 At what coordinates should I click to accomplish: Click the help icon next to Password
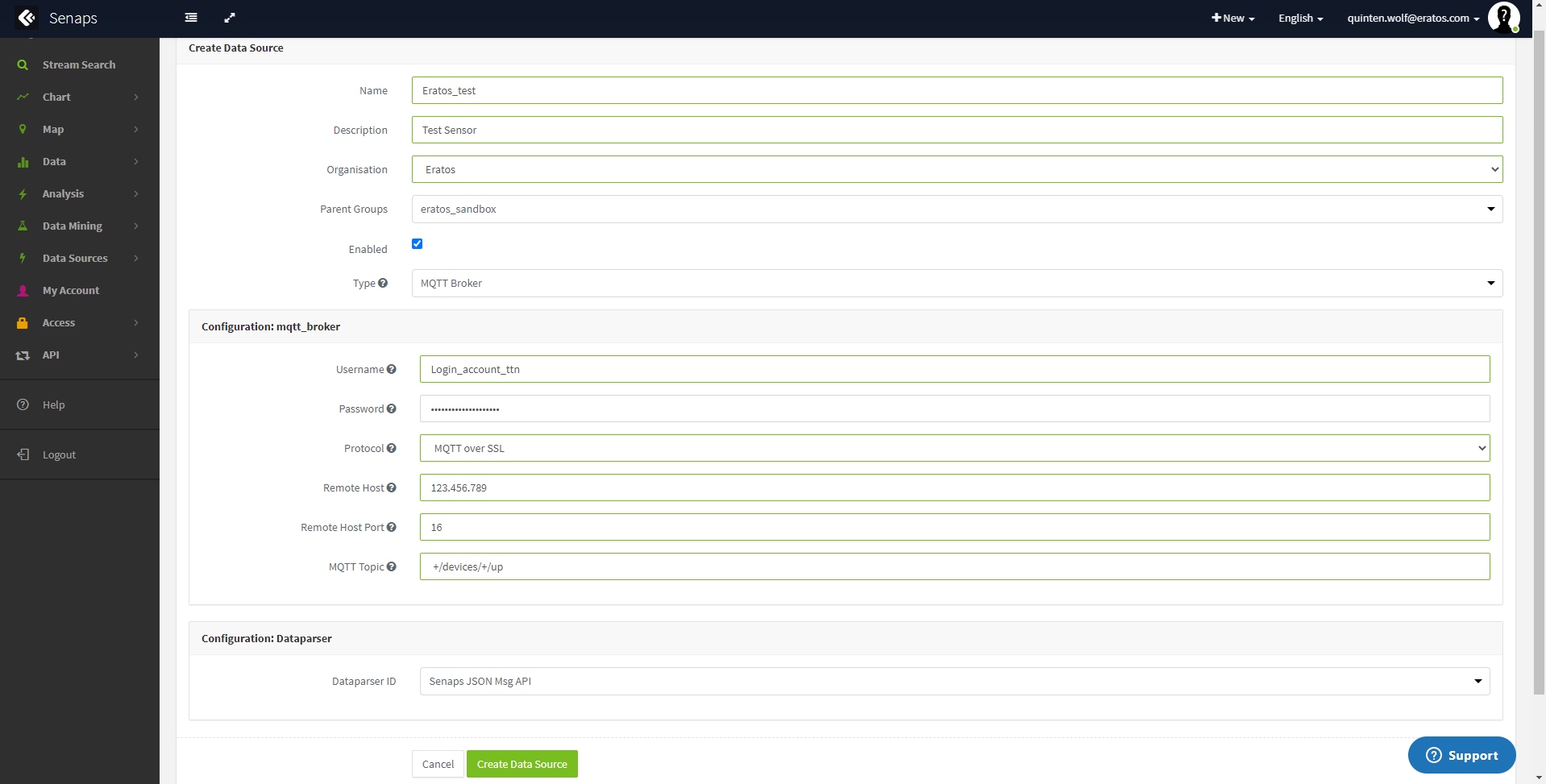click(x=391, y=409)
